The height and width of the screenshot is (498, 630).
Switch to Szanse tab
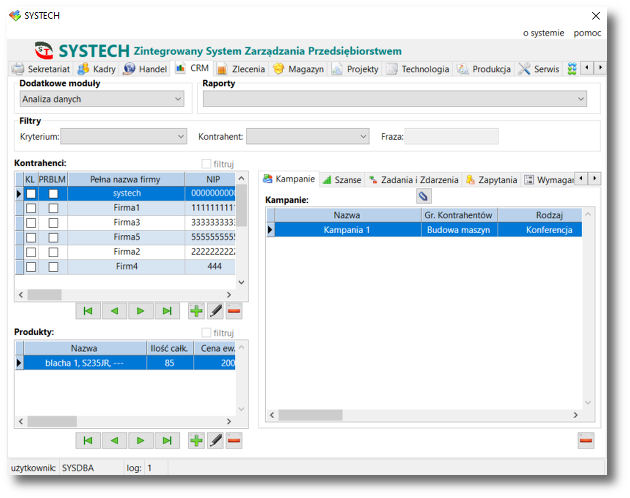pos(342,180)
